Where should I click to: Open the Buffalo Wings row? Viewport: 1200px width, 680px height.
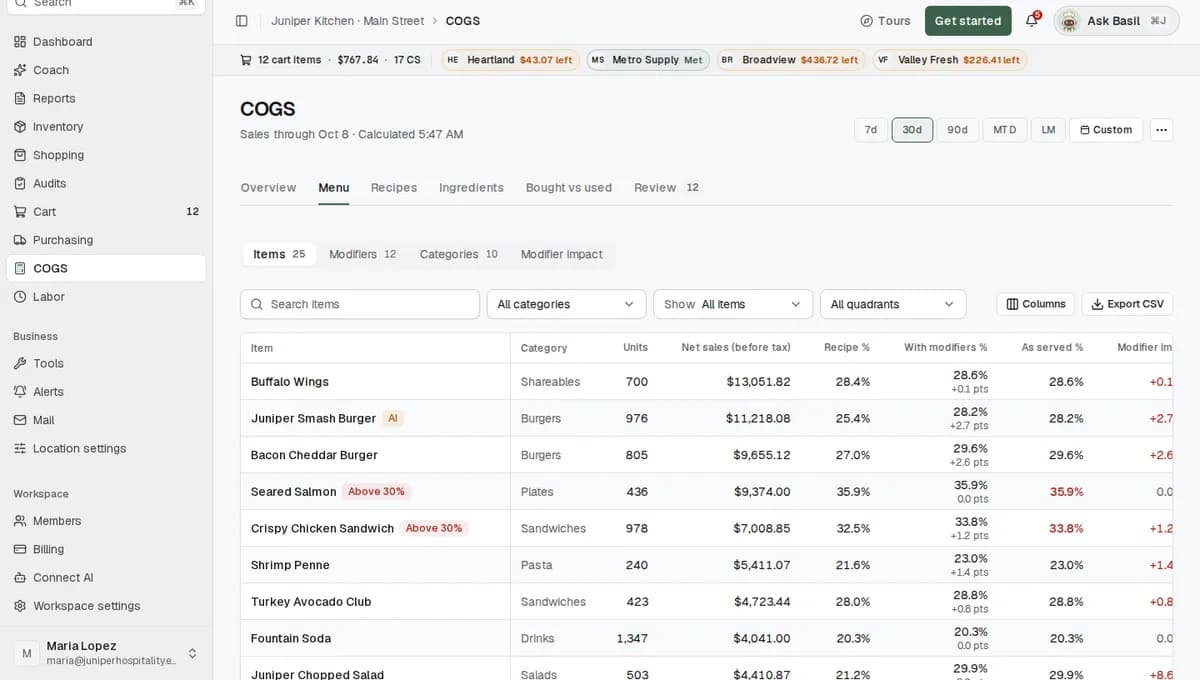706,382
